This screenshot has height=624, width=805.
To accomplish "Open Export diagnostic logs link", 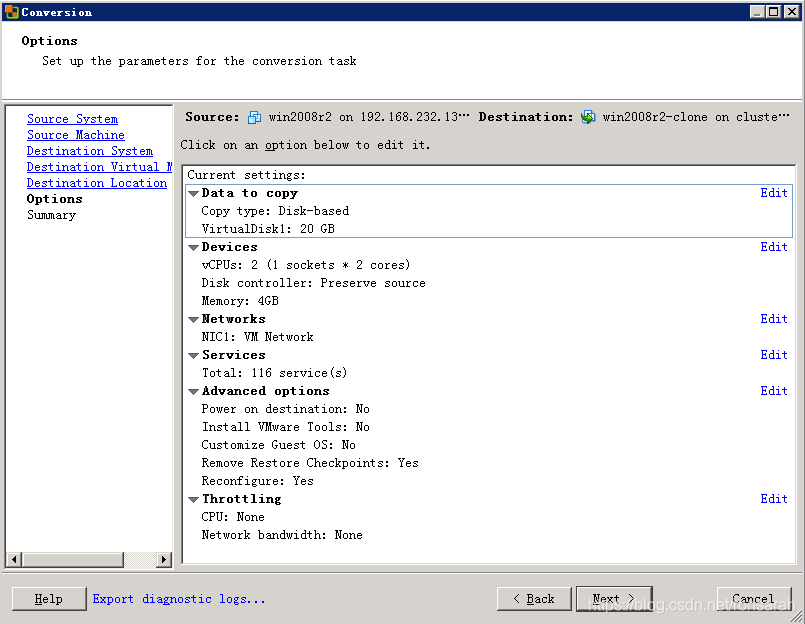I will tap(179, 599).
